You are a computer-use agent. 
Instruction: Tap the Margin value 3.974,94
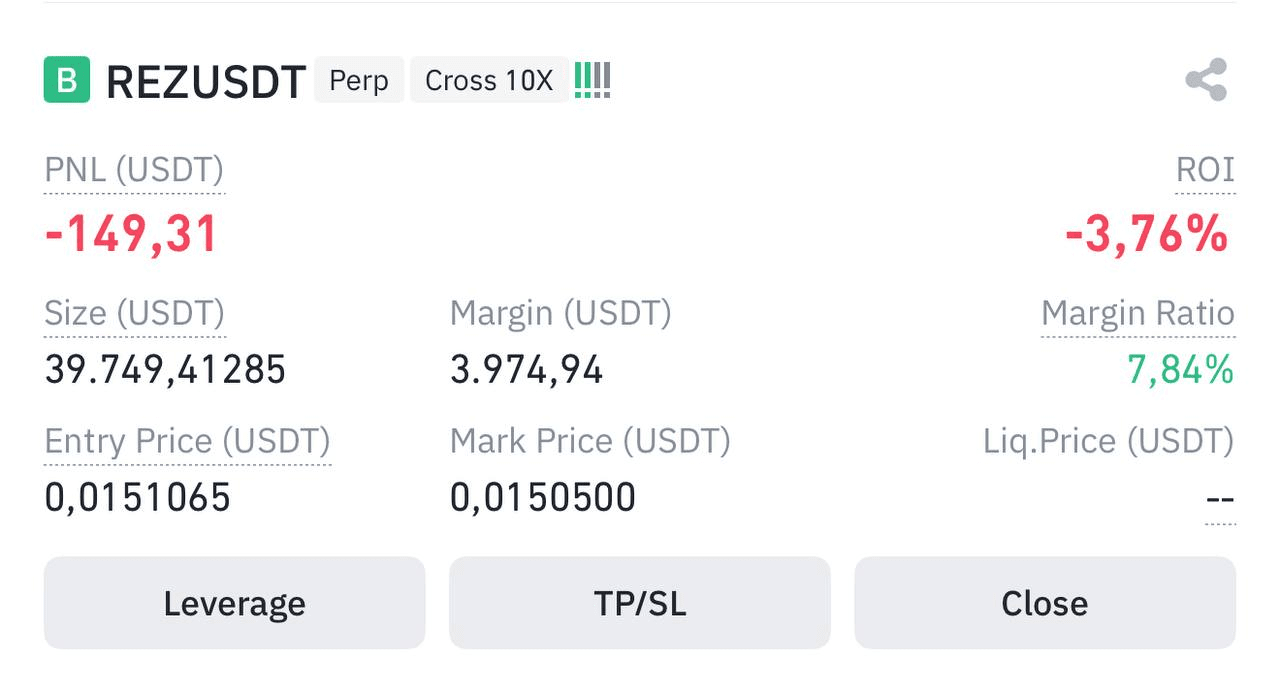pos(527,371)
